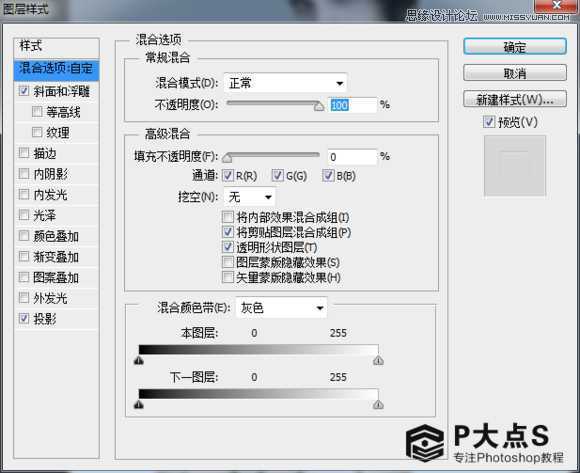Click the 填充不透明度 slider handle

click(227, 159)
